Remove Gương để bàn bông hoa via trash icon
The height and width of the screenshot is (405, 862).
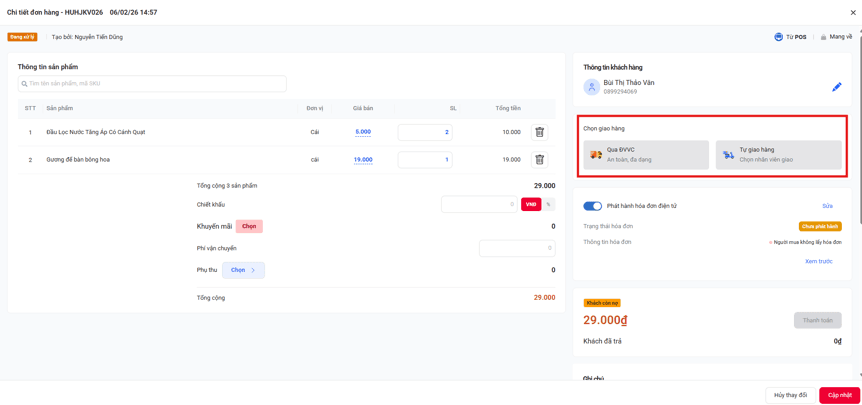click(540, 160)
